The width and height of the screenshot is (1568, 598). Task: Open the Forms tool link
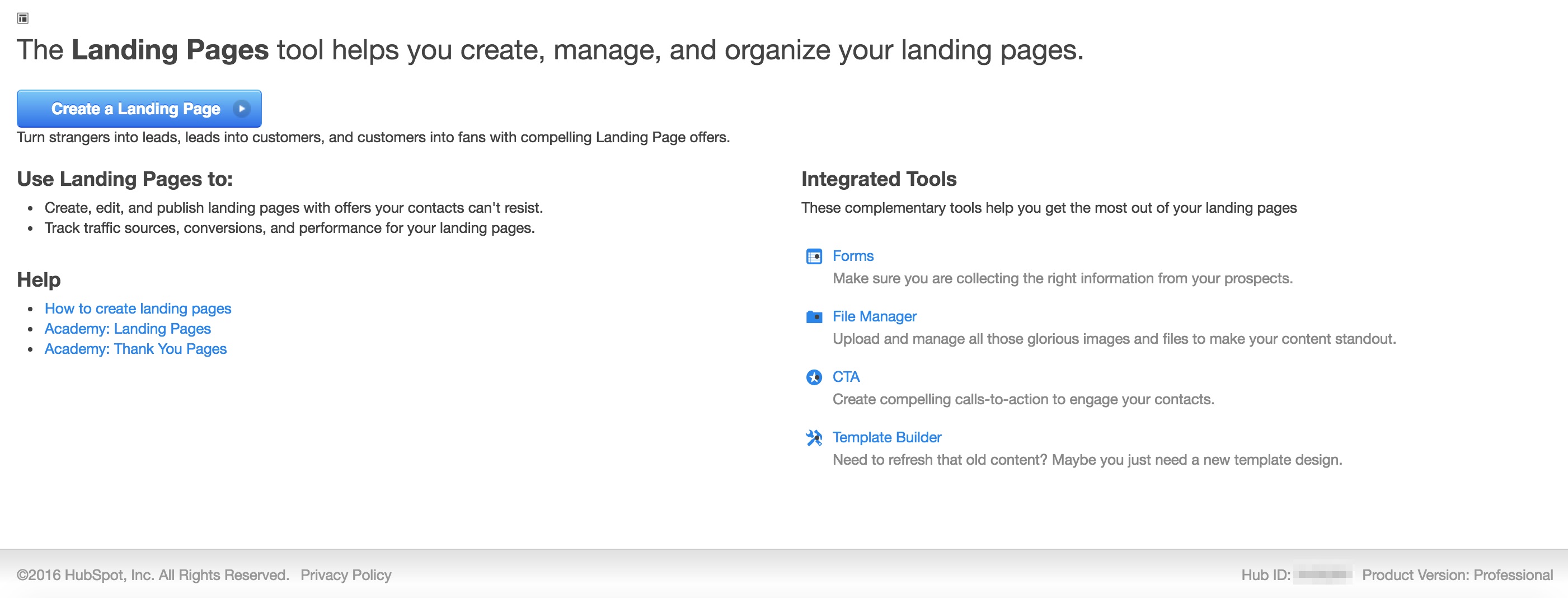pyautogui.click(x=852, y=256)
